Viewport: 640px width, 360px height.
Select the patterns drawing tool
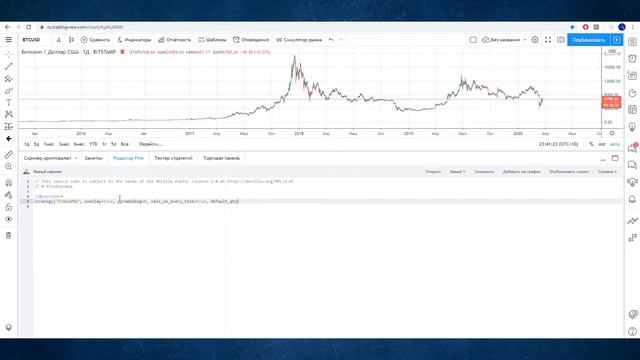pyautogui.click(x=9, y=114)
